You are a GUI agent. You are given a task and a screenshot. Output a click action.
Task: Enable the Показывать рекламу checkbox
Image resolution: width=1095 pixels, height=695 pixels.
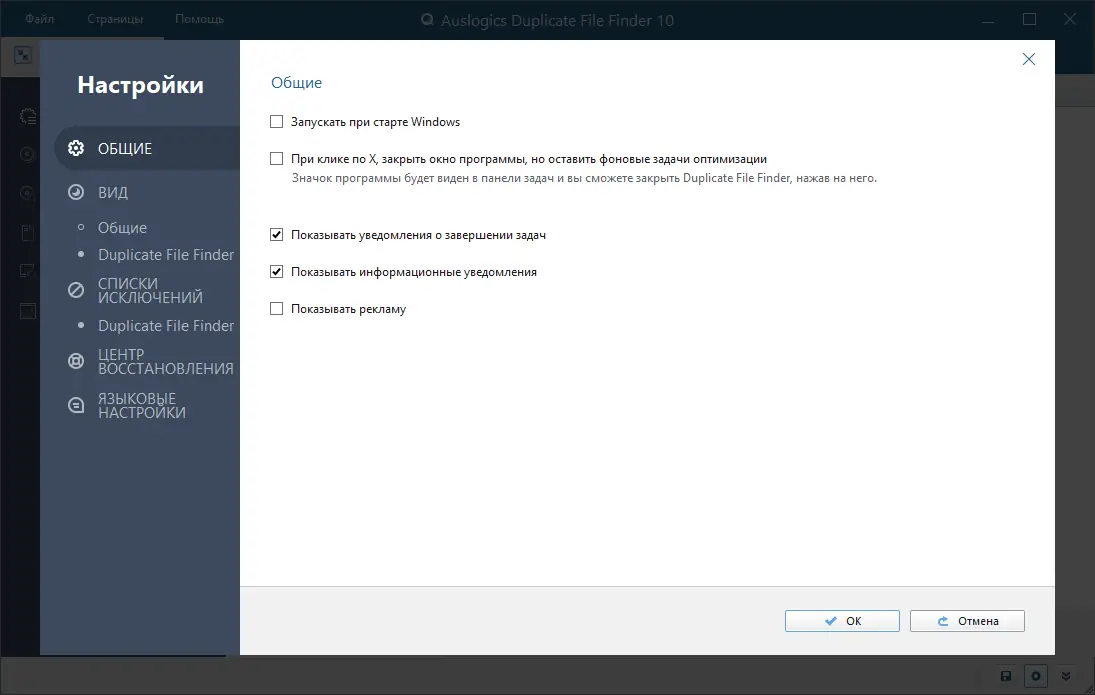[277, 309]
